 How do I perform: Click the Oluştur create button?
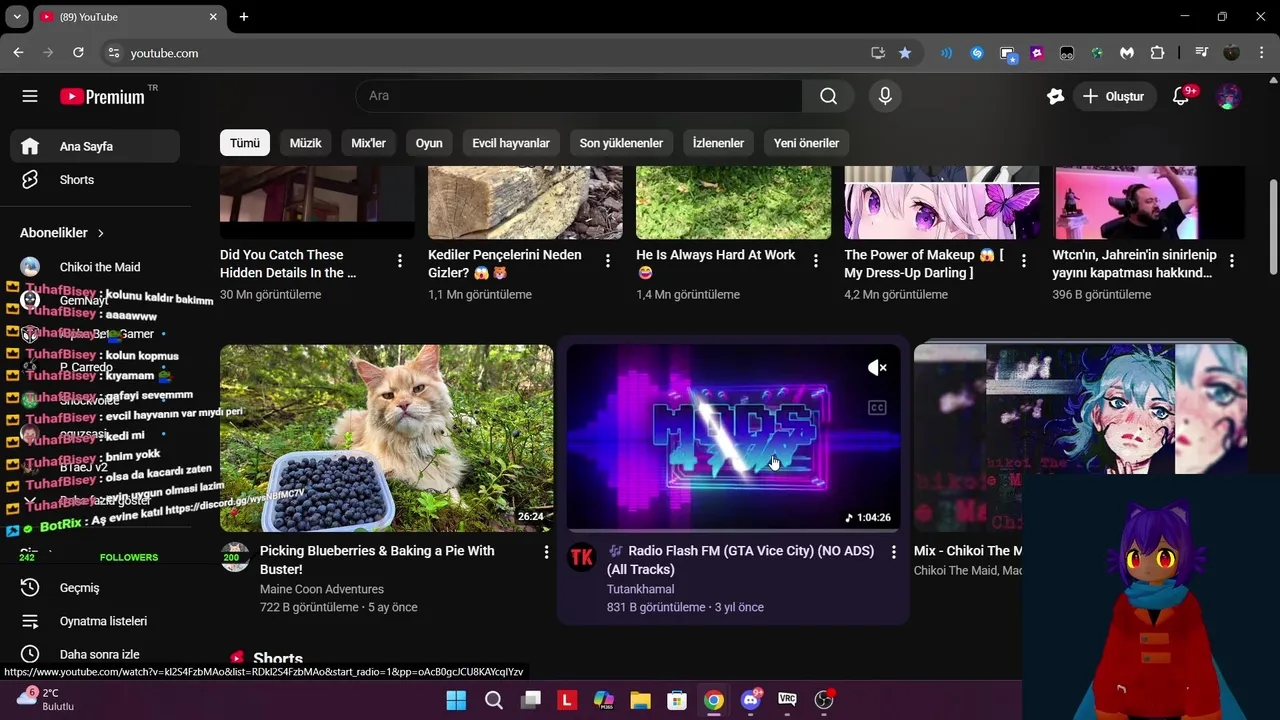1113,96
